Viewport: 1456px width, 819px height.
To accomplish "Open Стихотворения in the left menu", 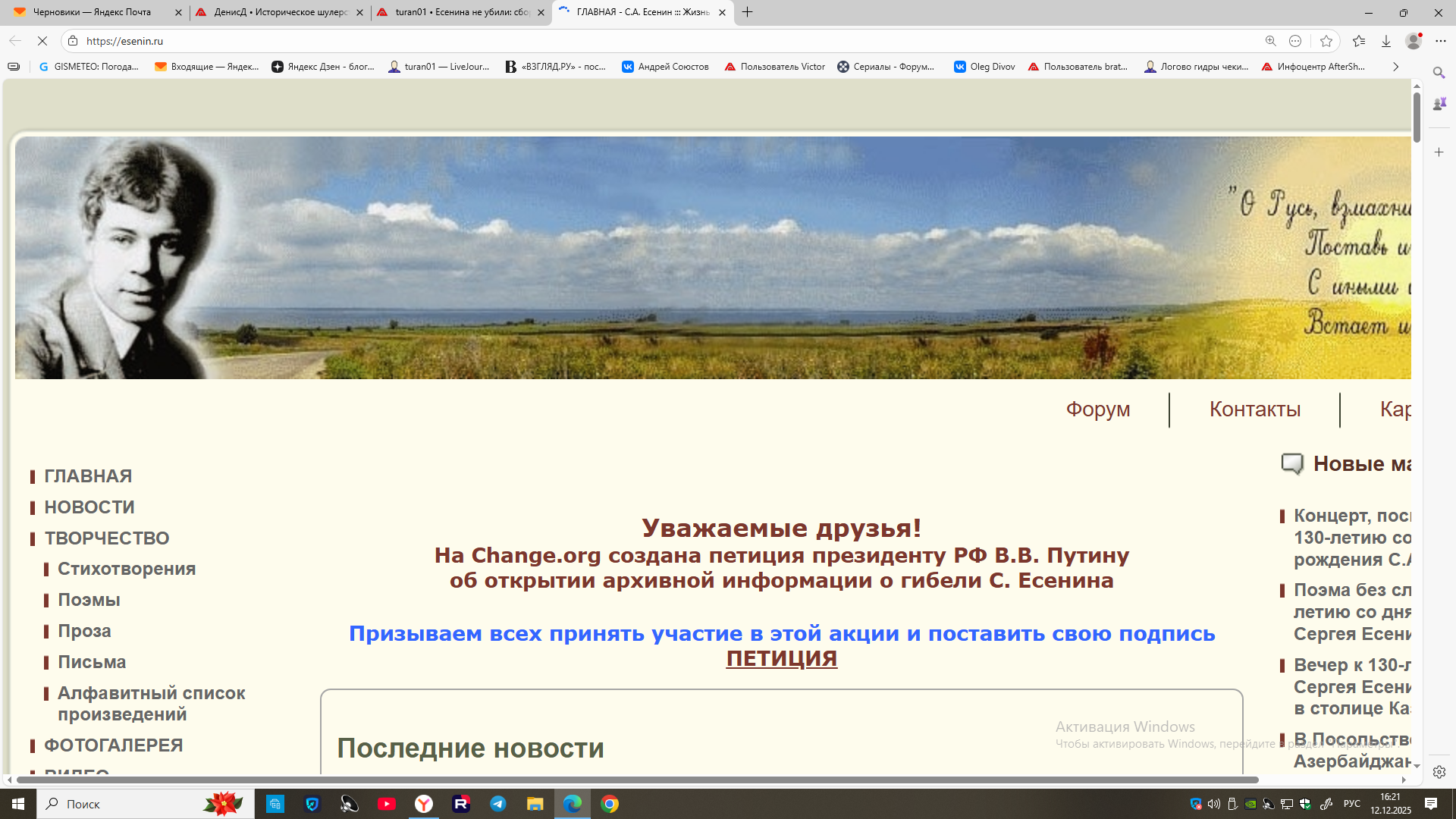I will 127,569.
